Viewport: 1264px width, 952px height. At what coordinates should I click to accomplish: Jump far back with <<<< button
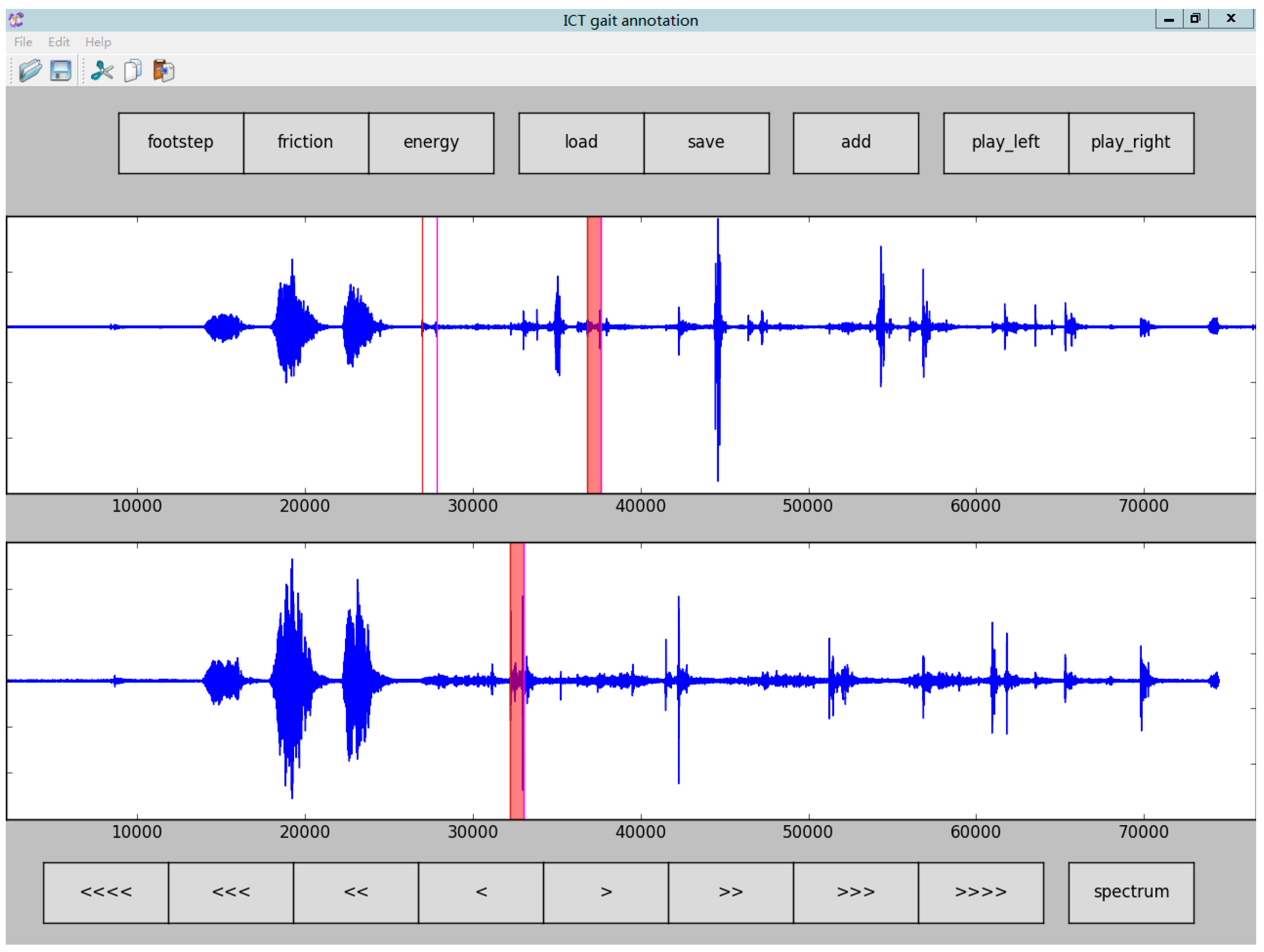106,893
